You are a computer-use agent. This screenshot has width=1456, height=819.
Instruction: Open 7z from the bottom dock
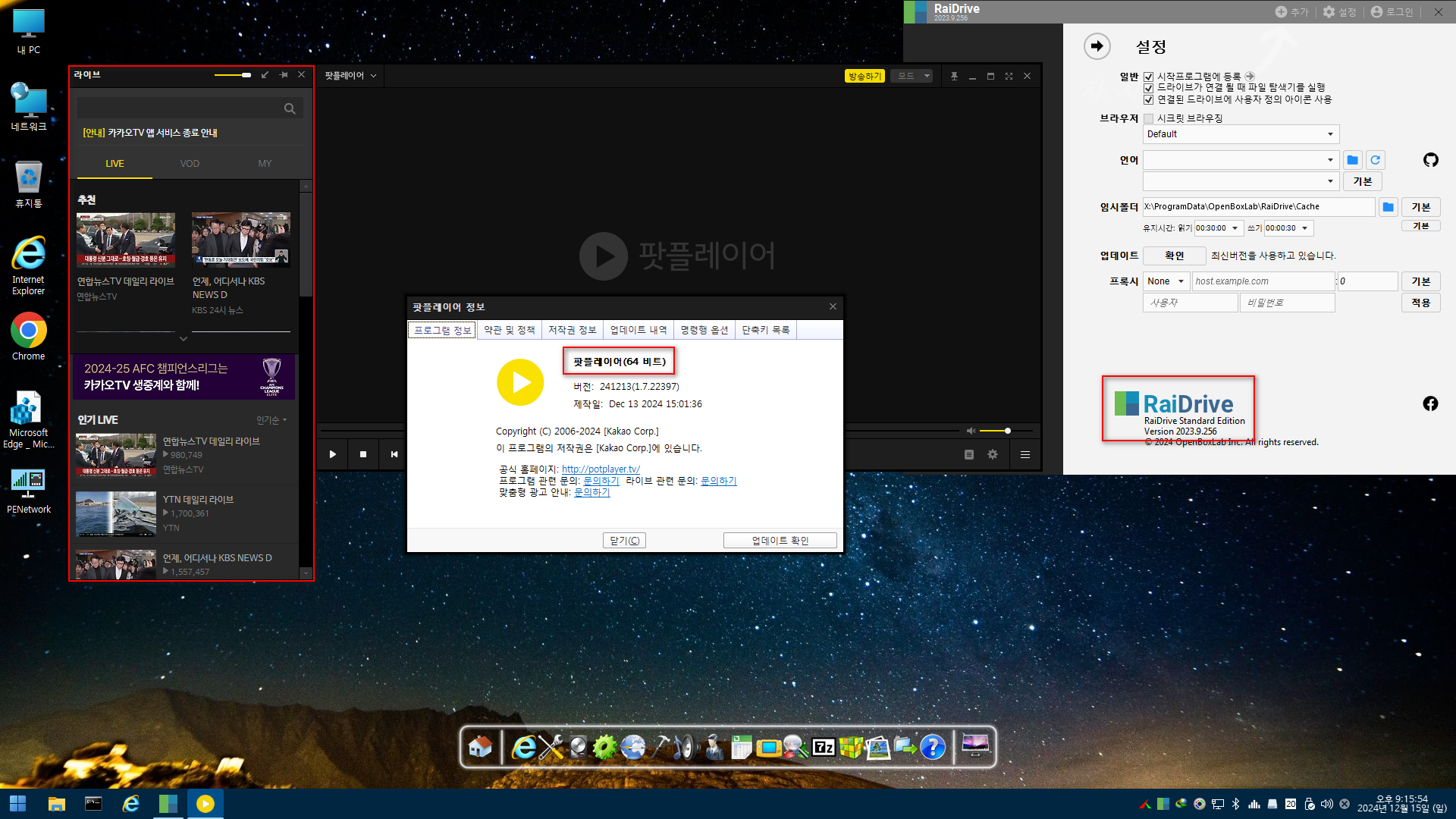[824, 748]
